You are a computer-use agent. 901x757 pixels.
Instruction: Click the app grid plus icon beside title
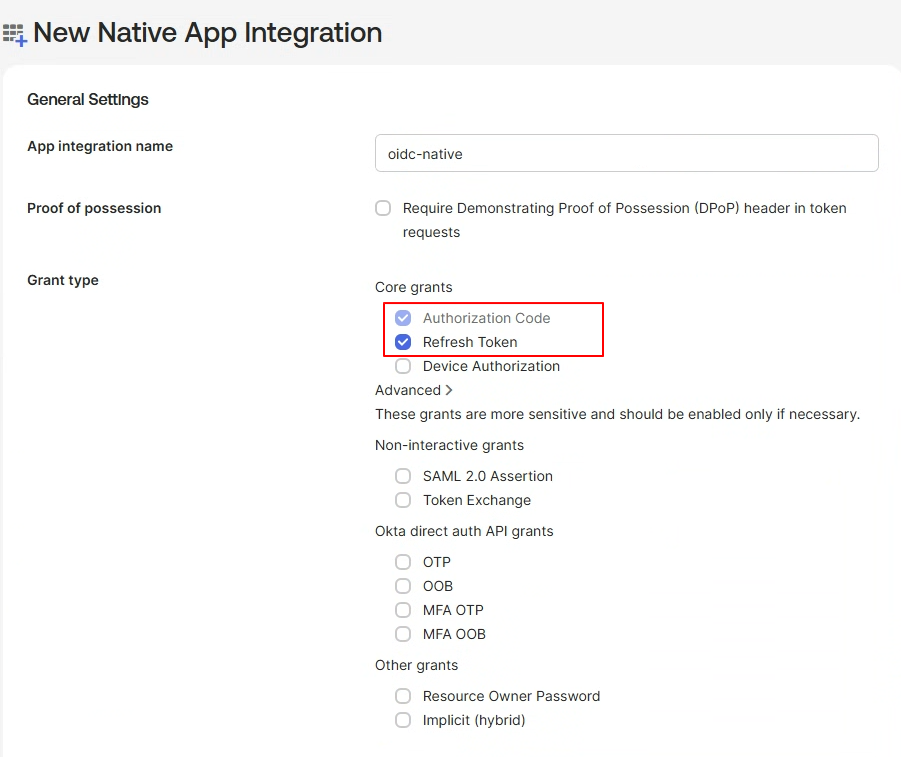click(x=15, y=34)
